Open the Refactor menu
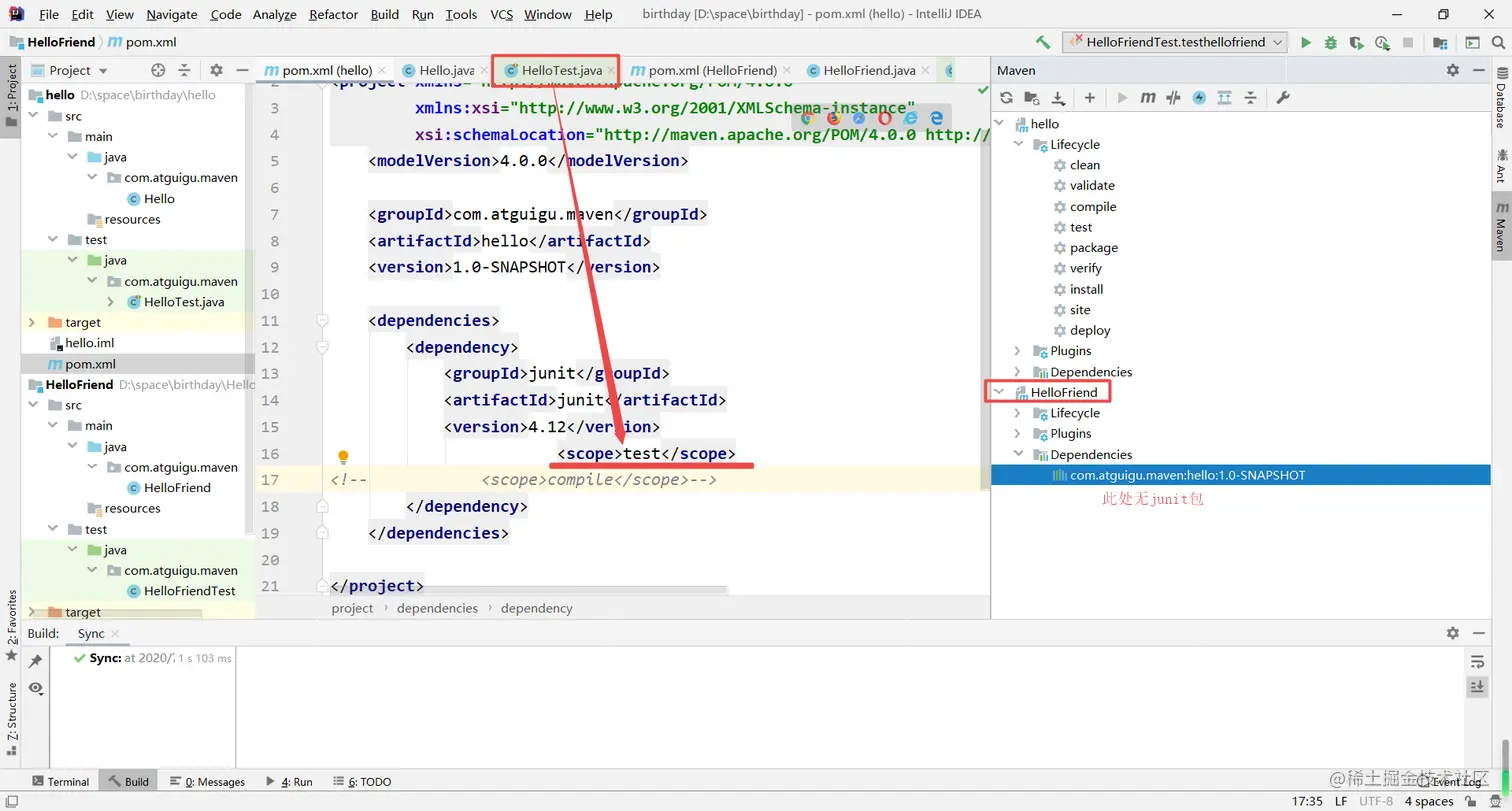The width and height of the screenshot is (1512, 811). click(334, 15)
